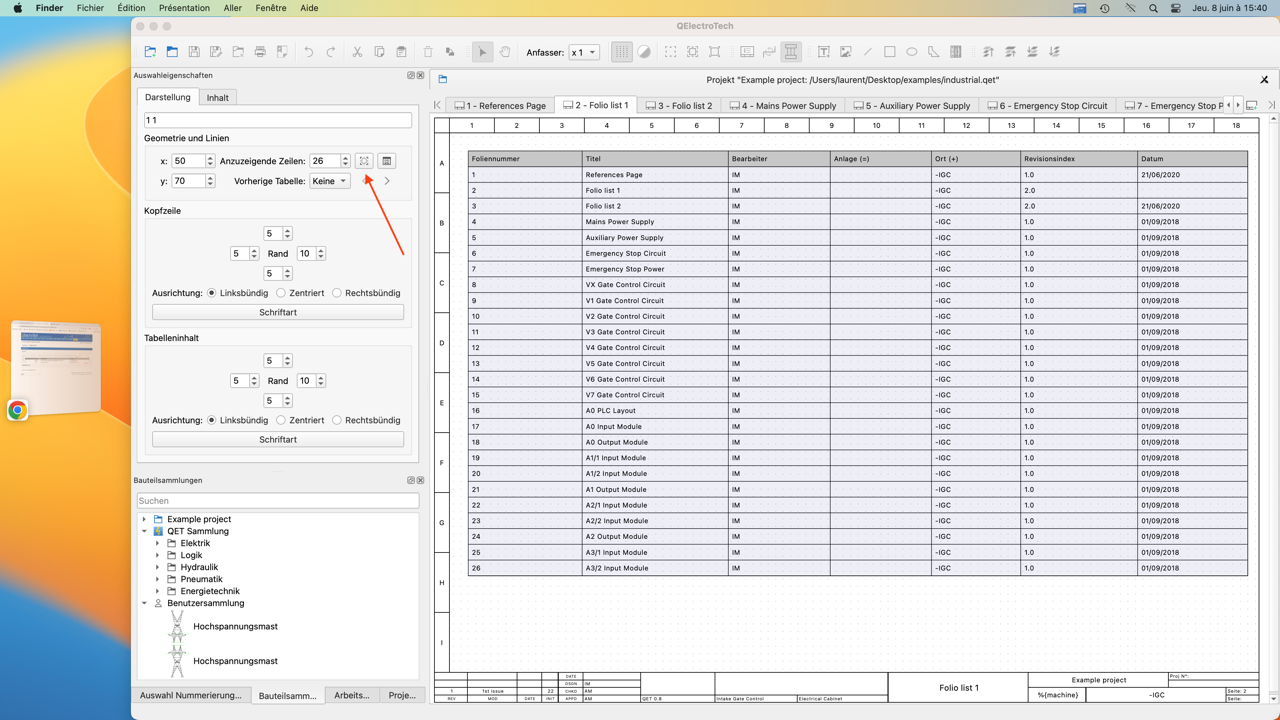Click the fit-table-to-folio icon beside row count
Viewport: 1280px width, 720px height.
coord(365,161)
